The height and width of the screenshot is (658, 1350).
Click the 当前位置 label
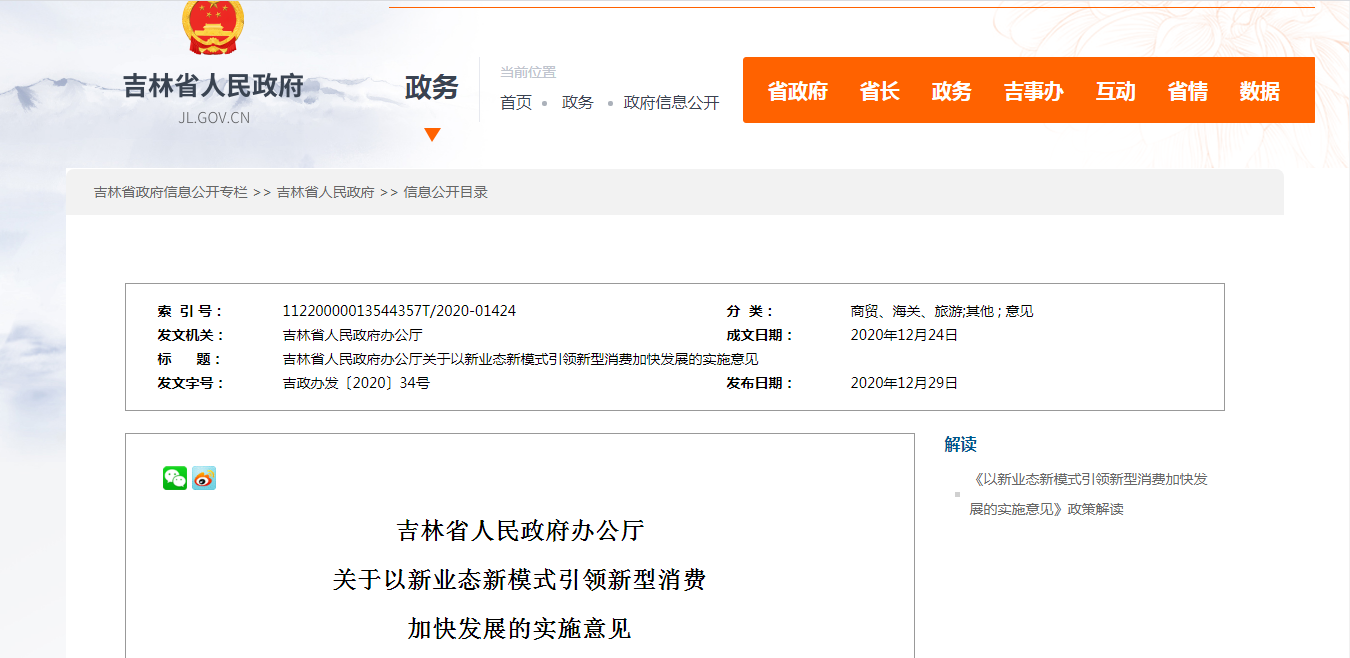(528, 72)
